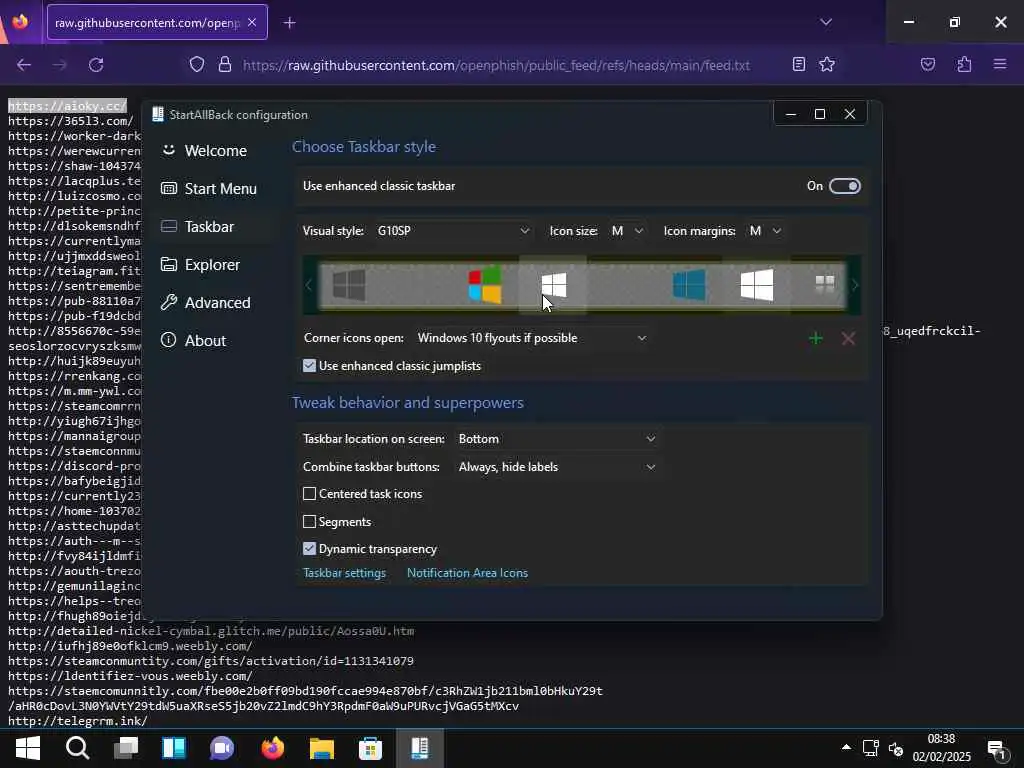Open the tracking protection shield icon

pyautogui.click(x=197, y=65)
